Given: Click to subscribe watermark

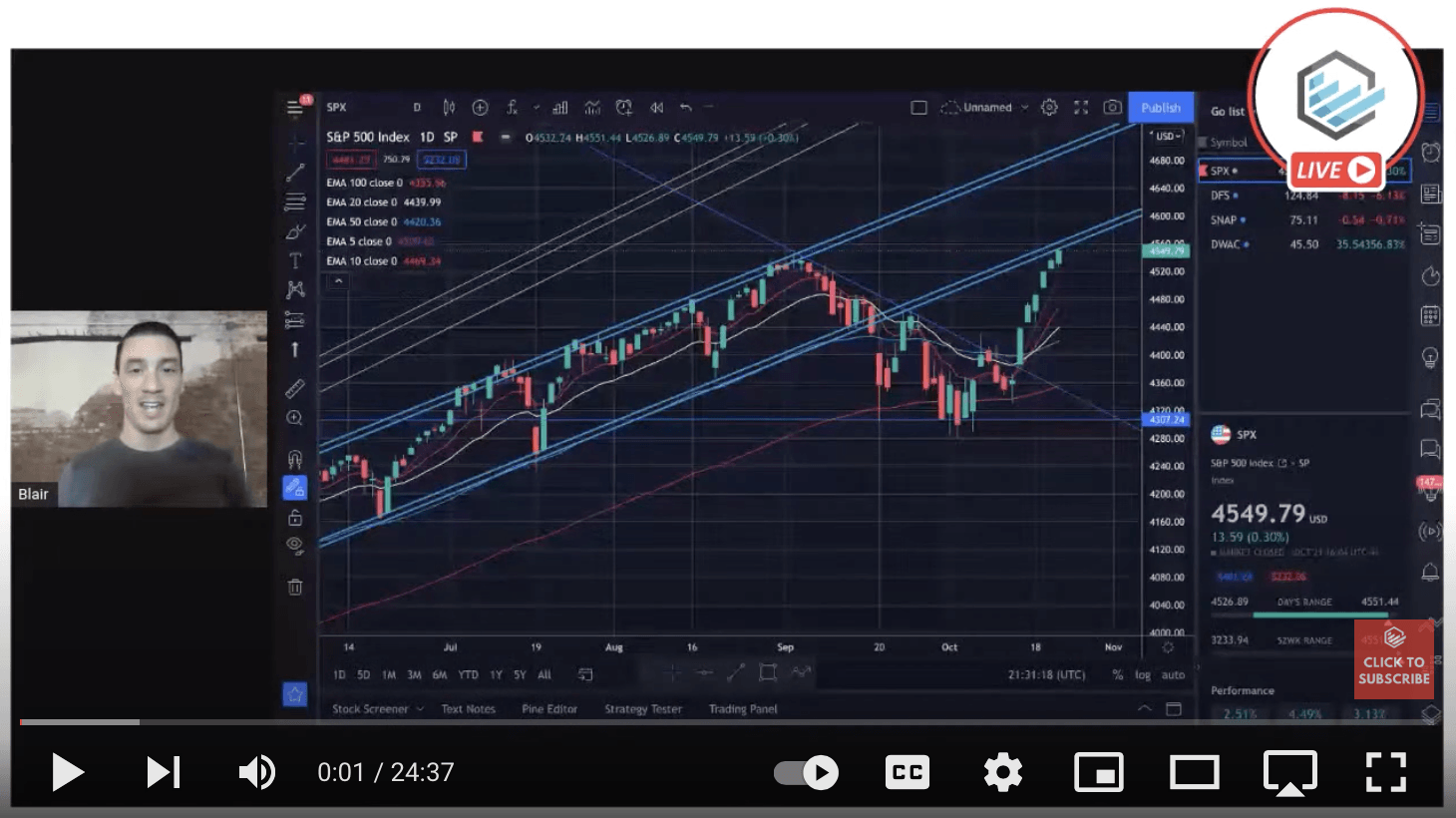Looking at the screenshot, I should (x=1393, y=660).
